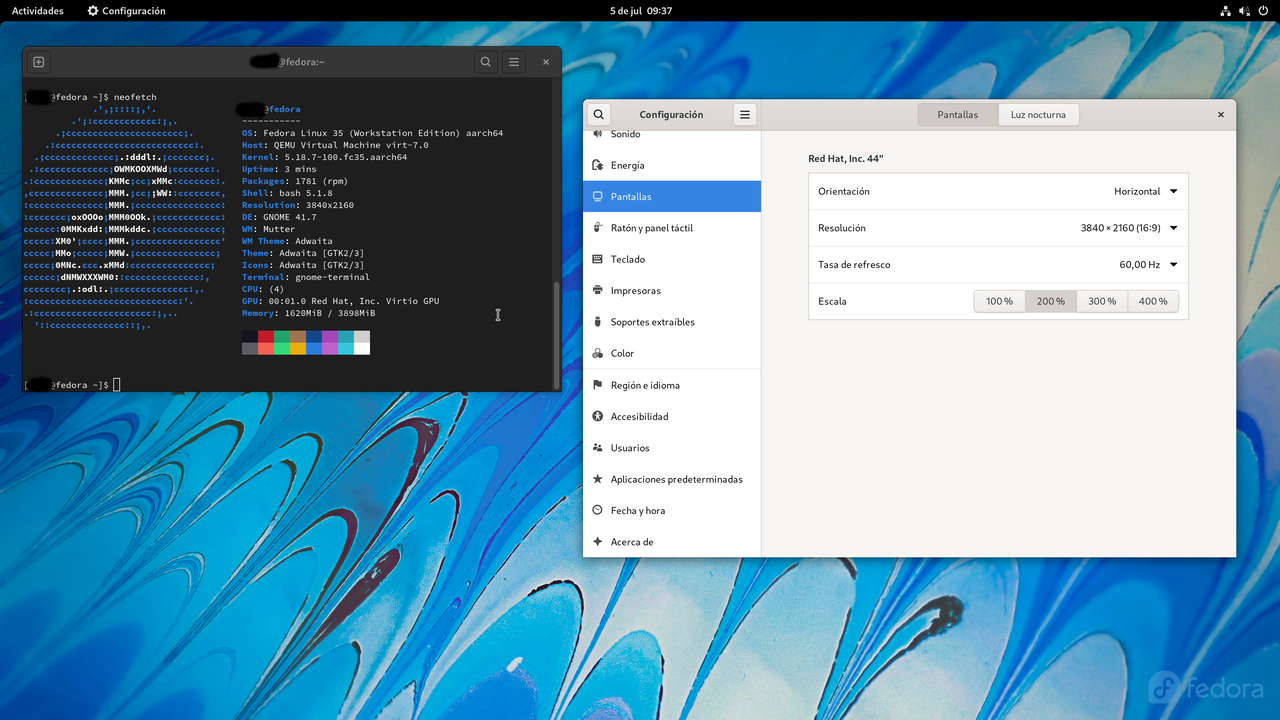
Task: Set scale to 400 %
Action: pyautogui.click(x=1153, y=301)
